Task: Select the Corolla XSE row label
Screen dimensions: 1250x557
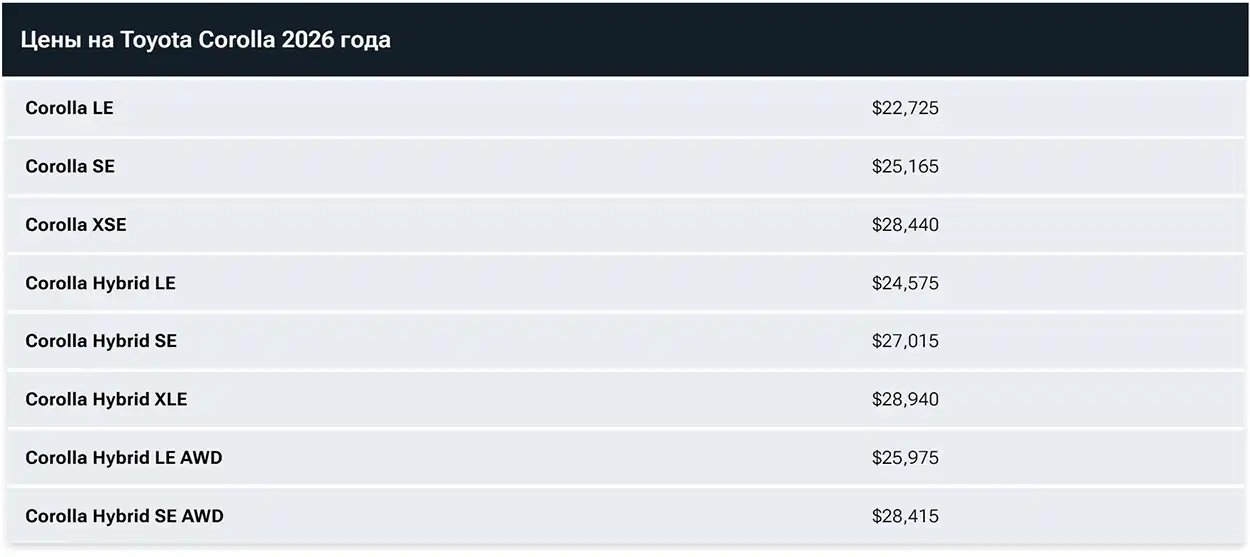Action: tap(76, 225)
